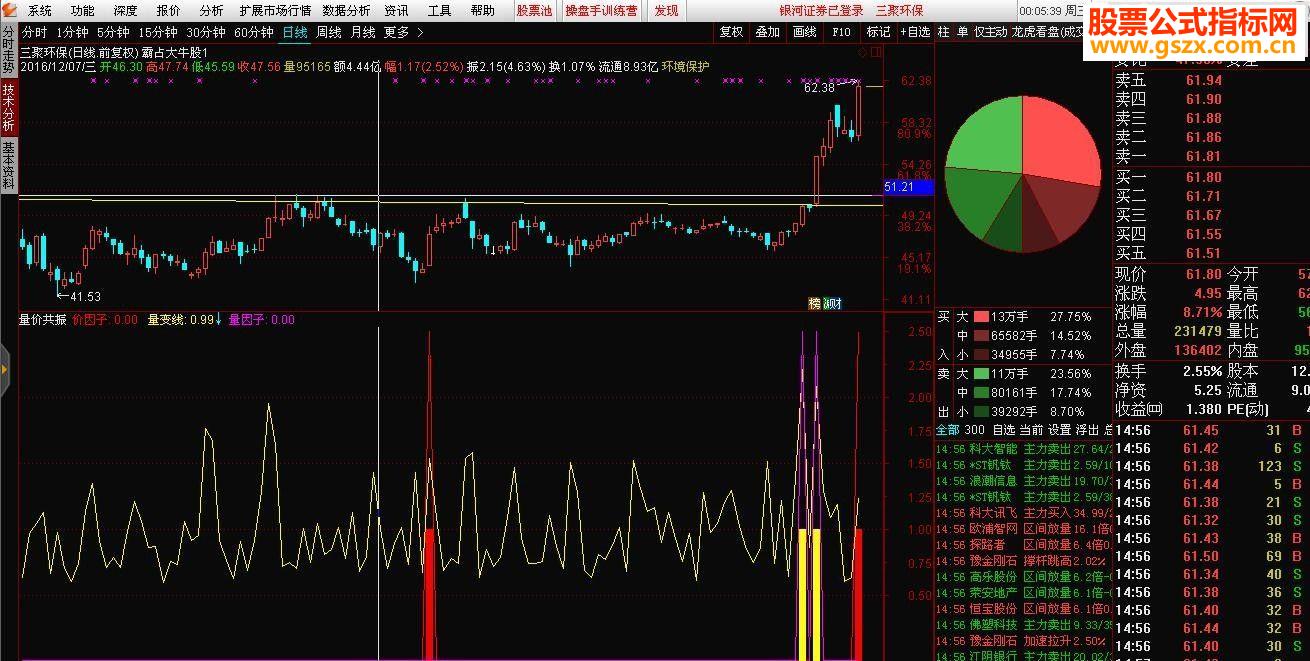
Task: Click the bright green large-sell legend swatch
Action: click(x=981, y=374)
